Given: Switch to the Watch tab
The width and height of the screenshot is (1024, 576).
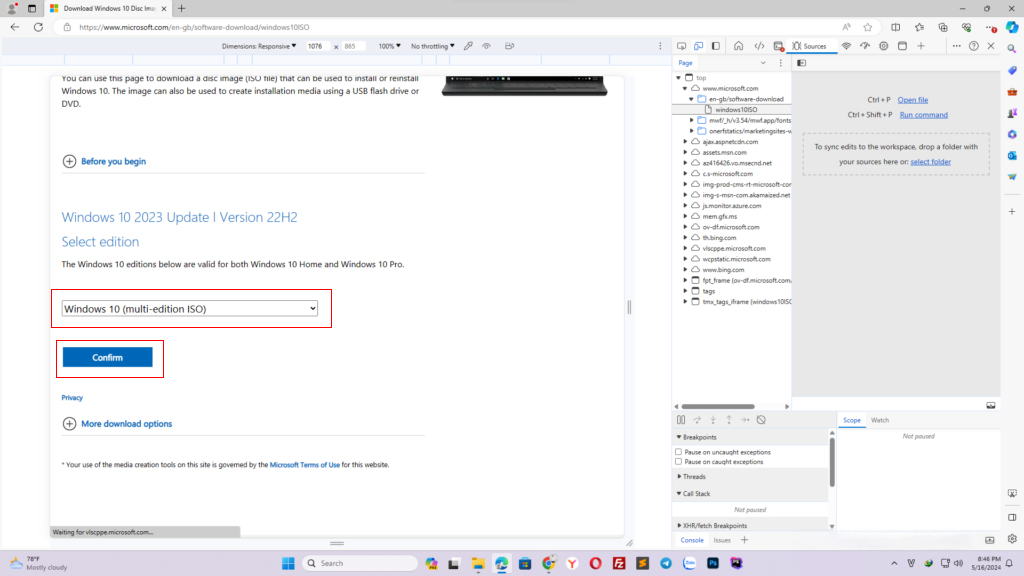Looking at the screenshot, I should pyautogui.click(x=880, y=419).
